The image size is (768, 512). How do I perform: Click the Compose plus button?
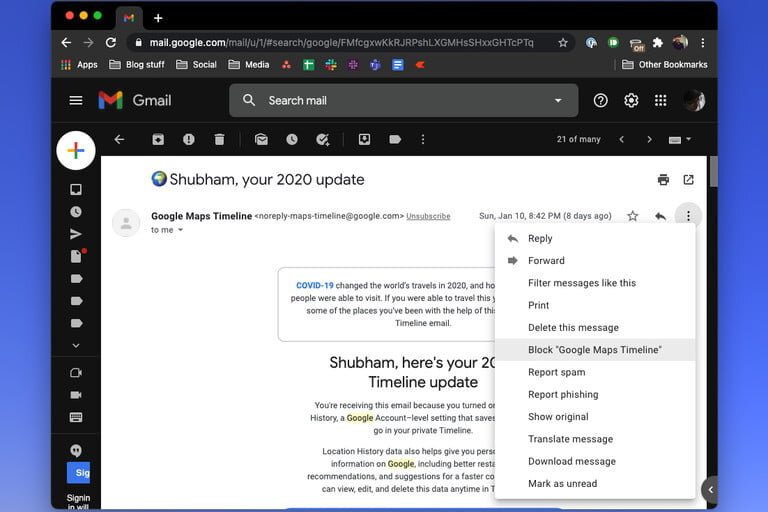pyautogui.click(x=75, y=150)
